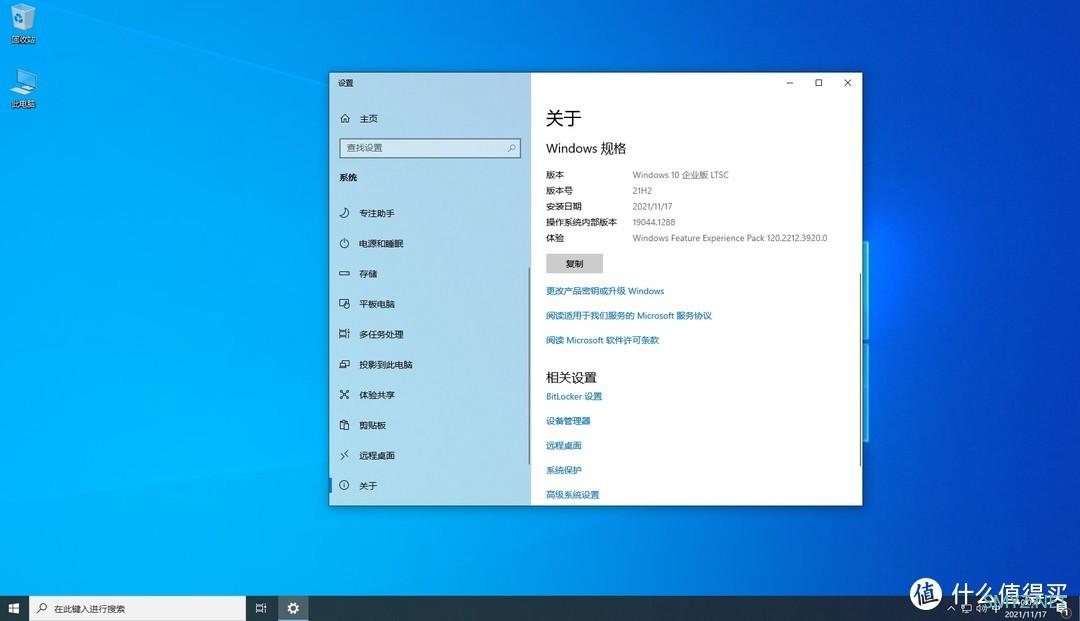The width and height of the screenshot is (1080, 621).
Task: Click the 查找设置 search field
Action: [x=430, y=148]
